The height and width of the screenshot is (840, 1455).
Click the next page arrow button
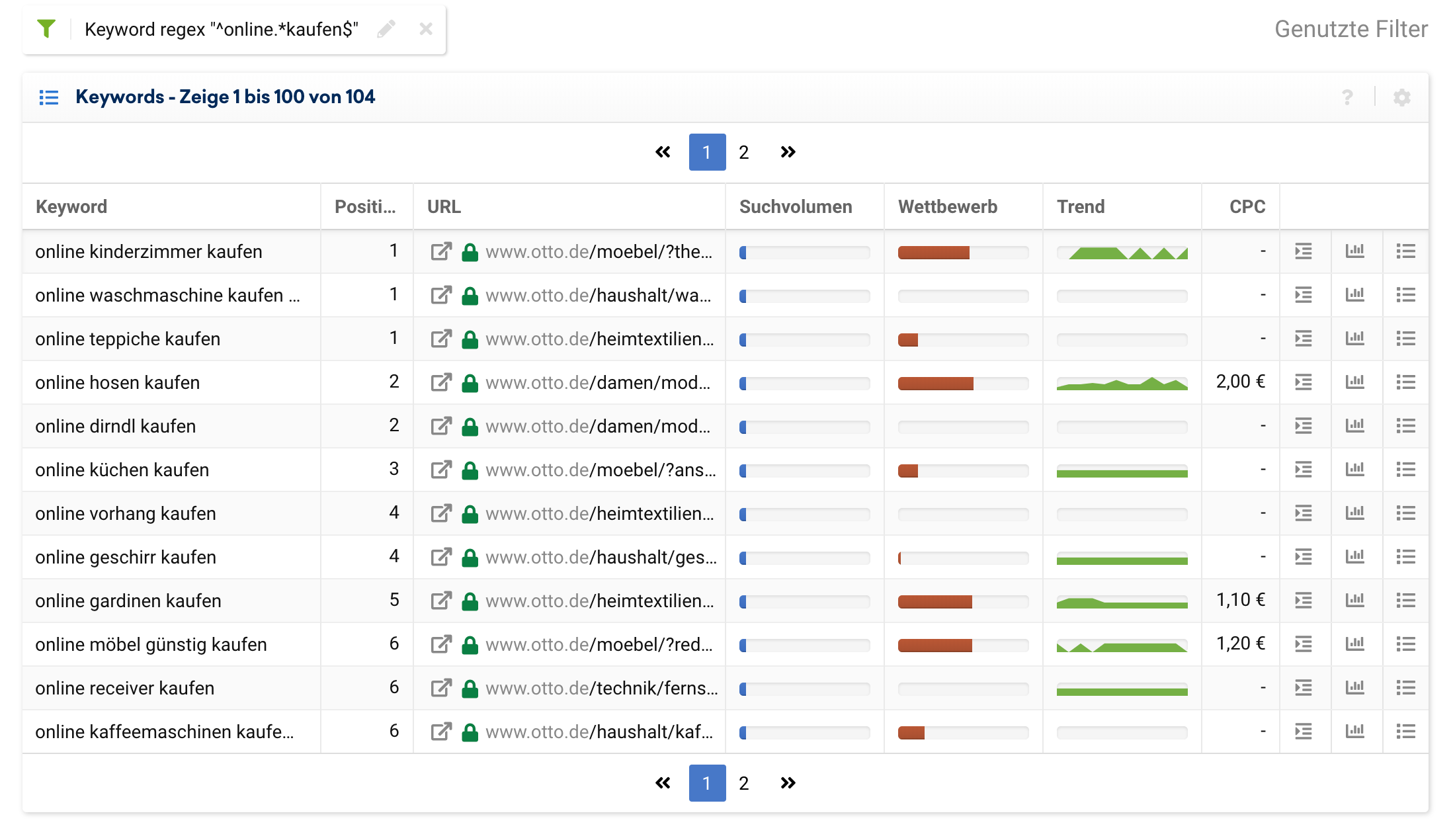point(787,152)
